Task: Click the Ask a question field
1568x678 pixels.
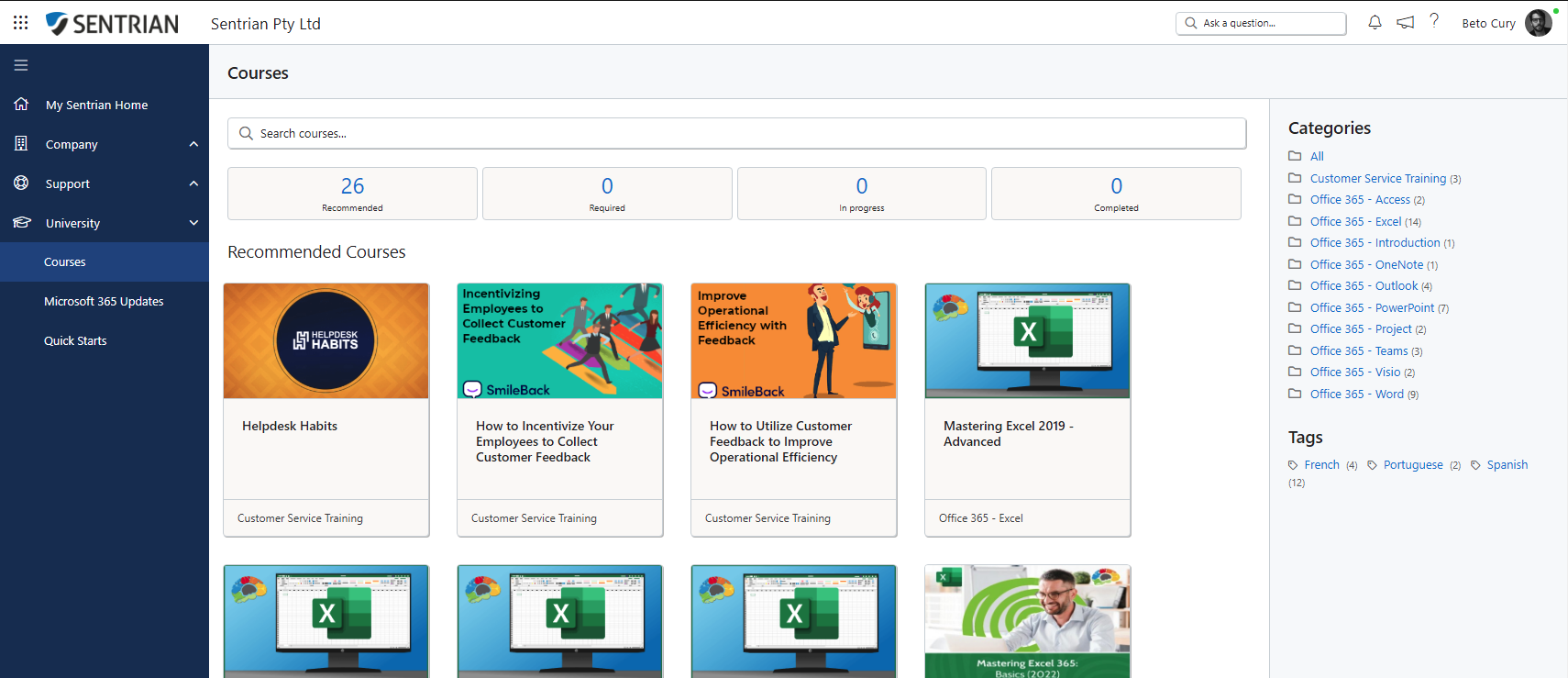Action: [1261, 23]
